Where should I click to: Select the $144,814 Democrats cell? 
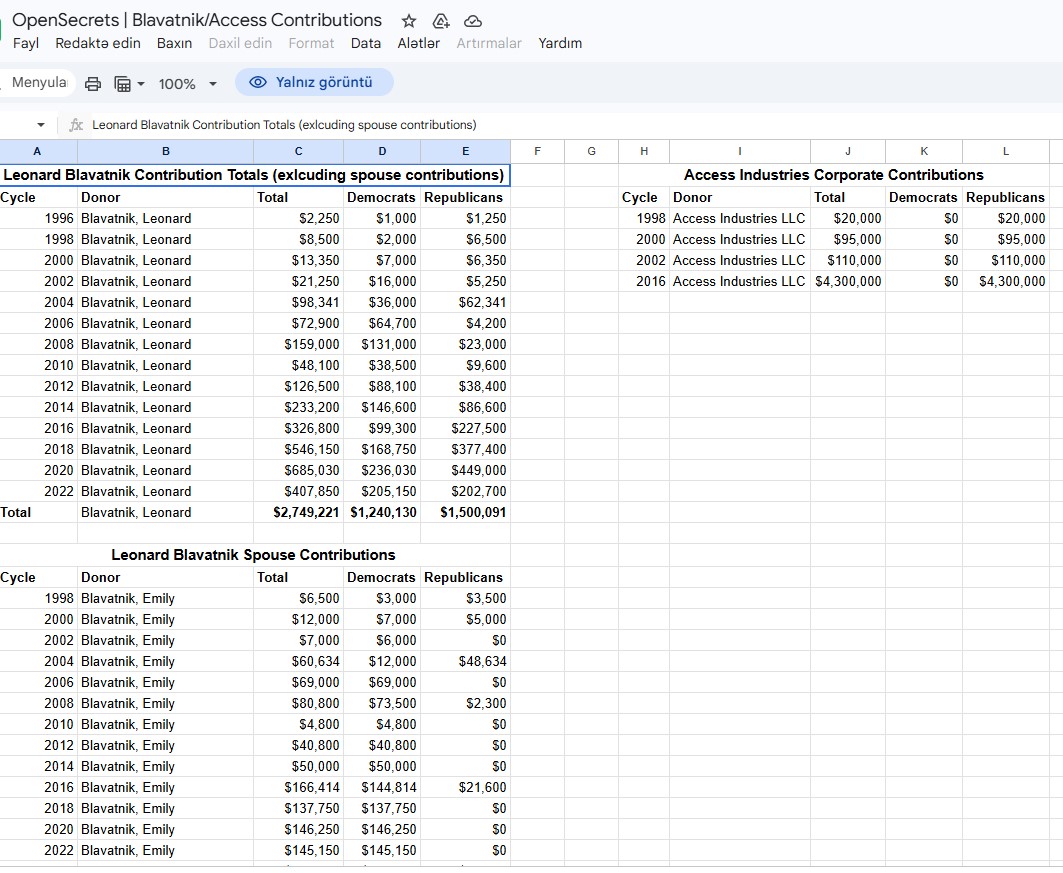point(382,788)
